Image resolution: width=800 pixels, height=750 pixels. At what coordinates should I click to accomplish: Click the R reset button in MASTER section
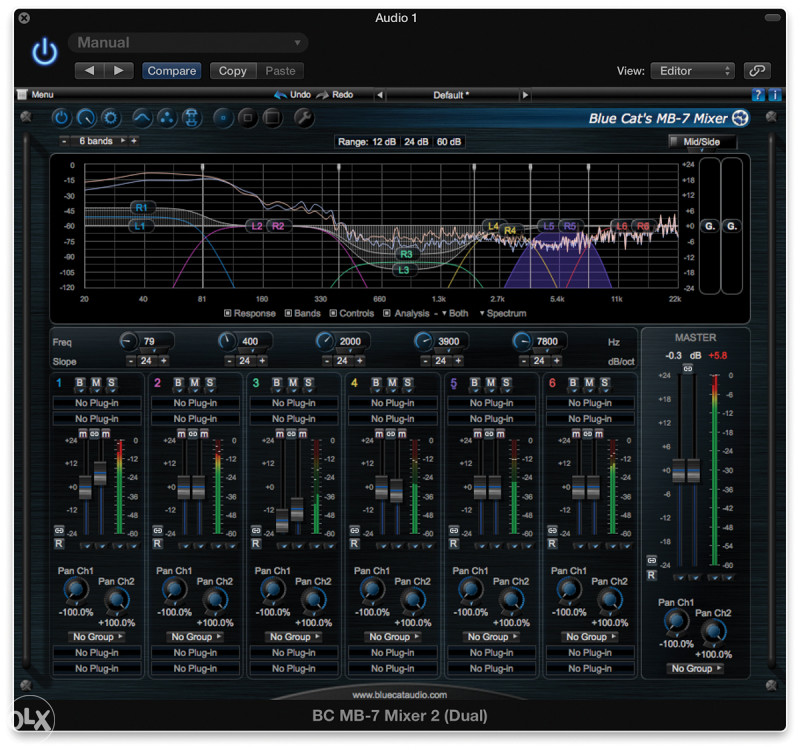(x=652, y=576)
